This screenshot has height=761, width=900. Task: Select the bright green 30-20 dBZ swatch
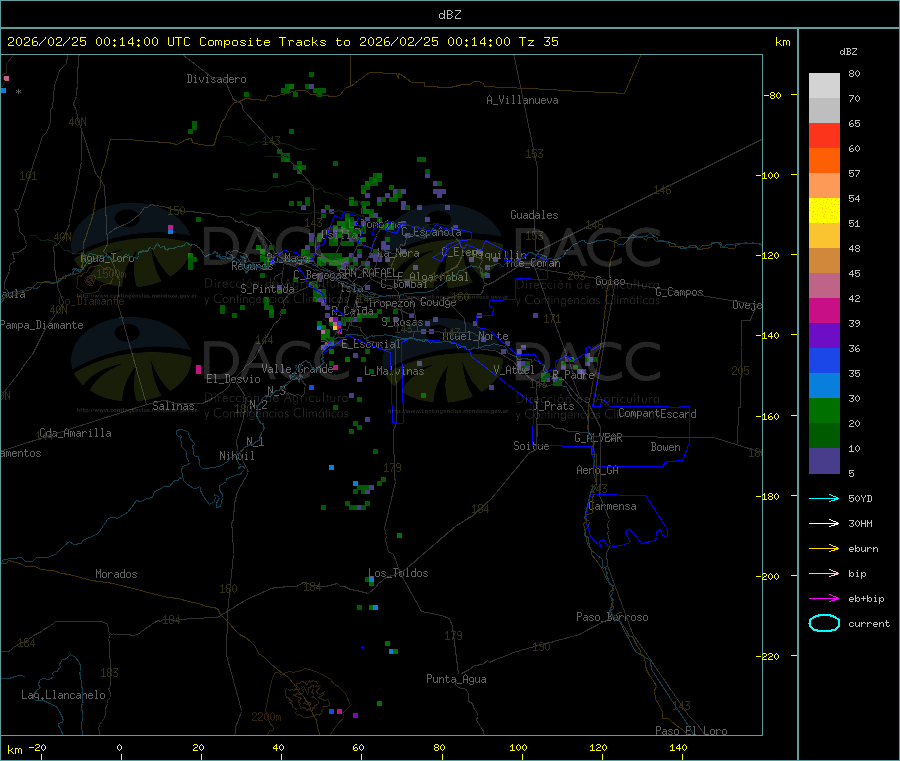click(x=824, y=410)
